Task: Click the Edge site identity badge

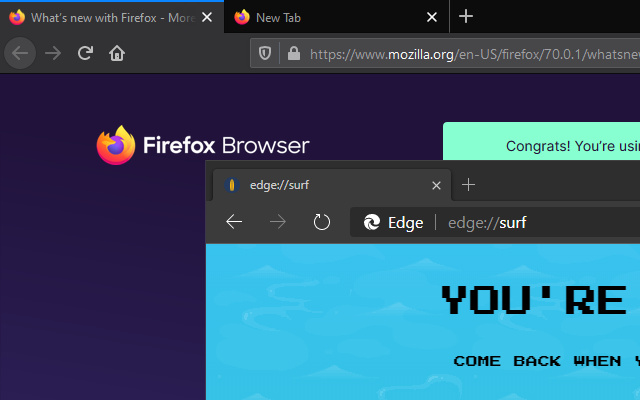Action: coord(393,223)
